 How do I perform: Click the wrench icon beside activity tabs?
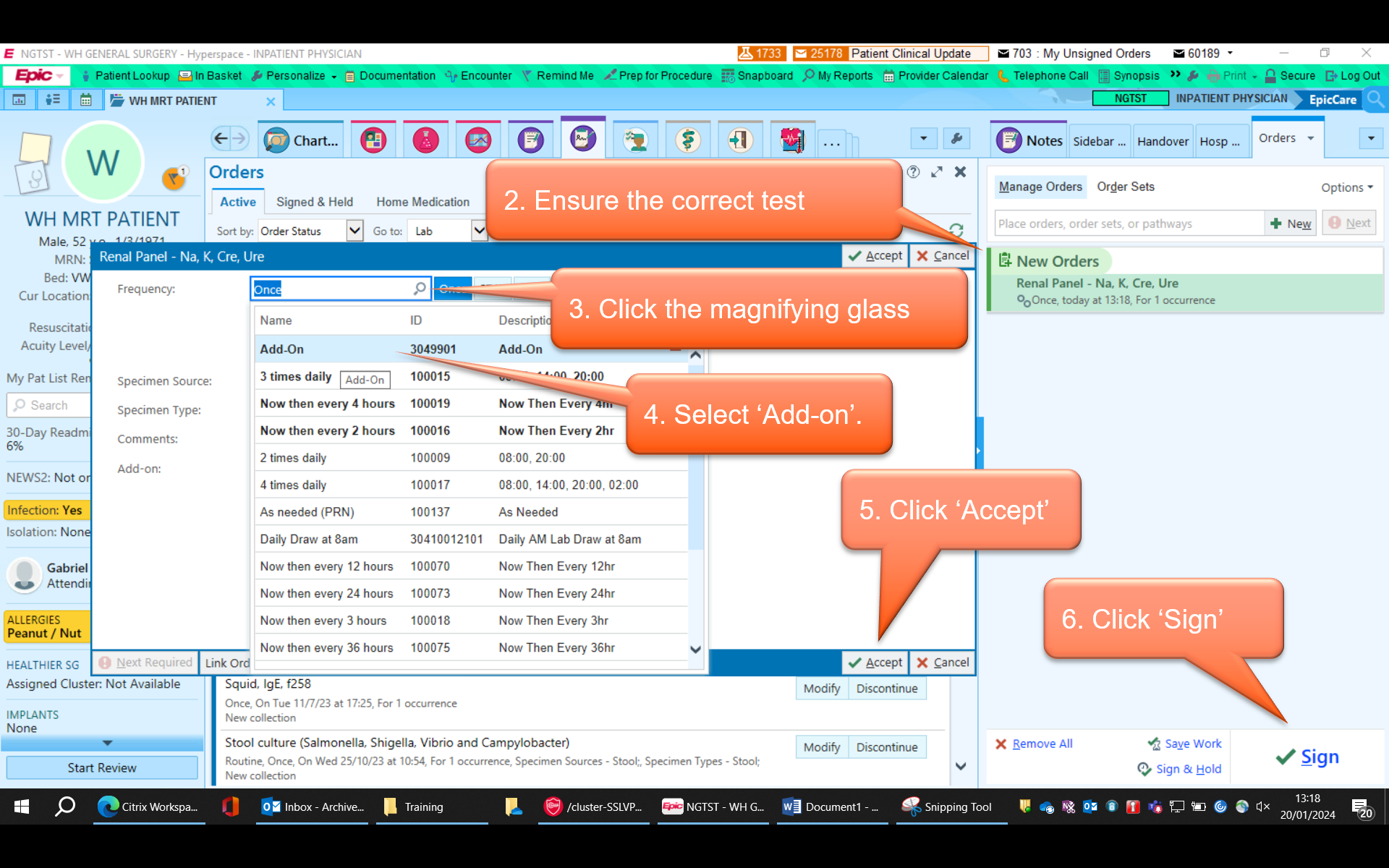[956, 139]
